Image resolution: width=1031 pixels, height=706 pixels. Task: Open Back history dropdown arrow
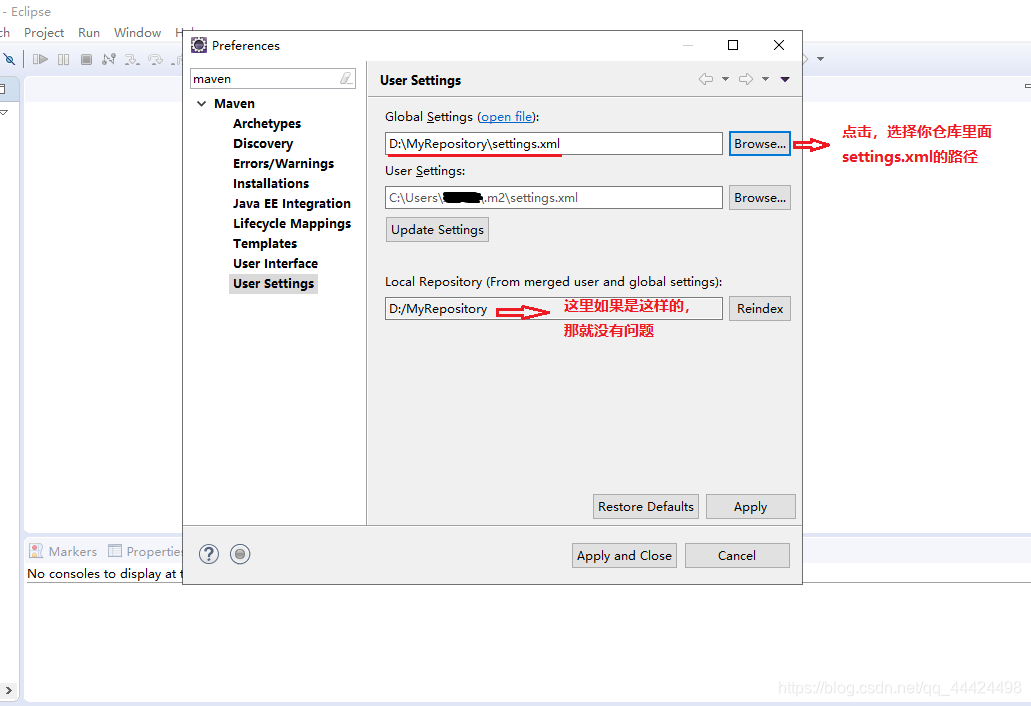point(725,79)
